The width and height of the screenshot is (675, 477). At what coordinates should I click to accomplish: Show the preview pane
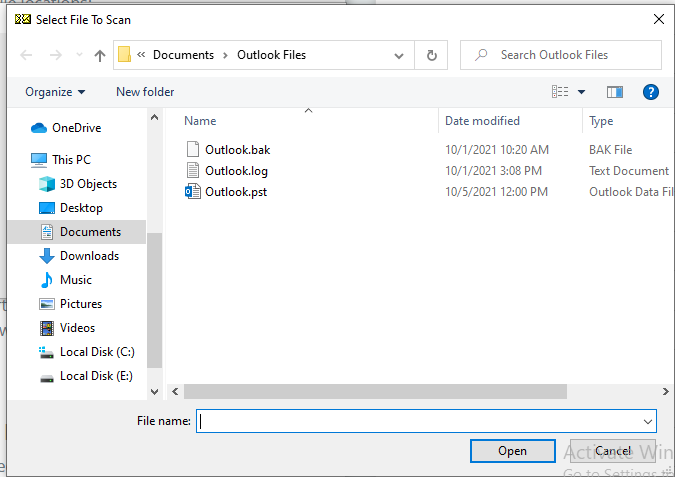[x=615, y=92]
